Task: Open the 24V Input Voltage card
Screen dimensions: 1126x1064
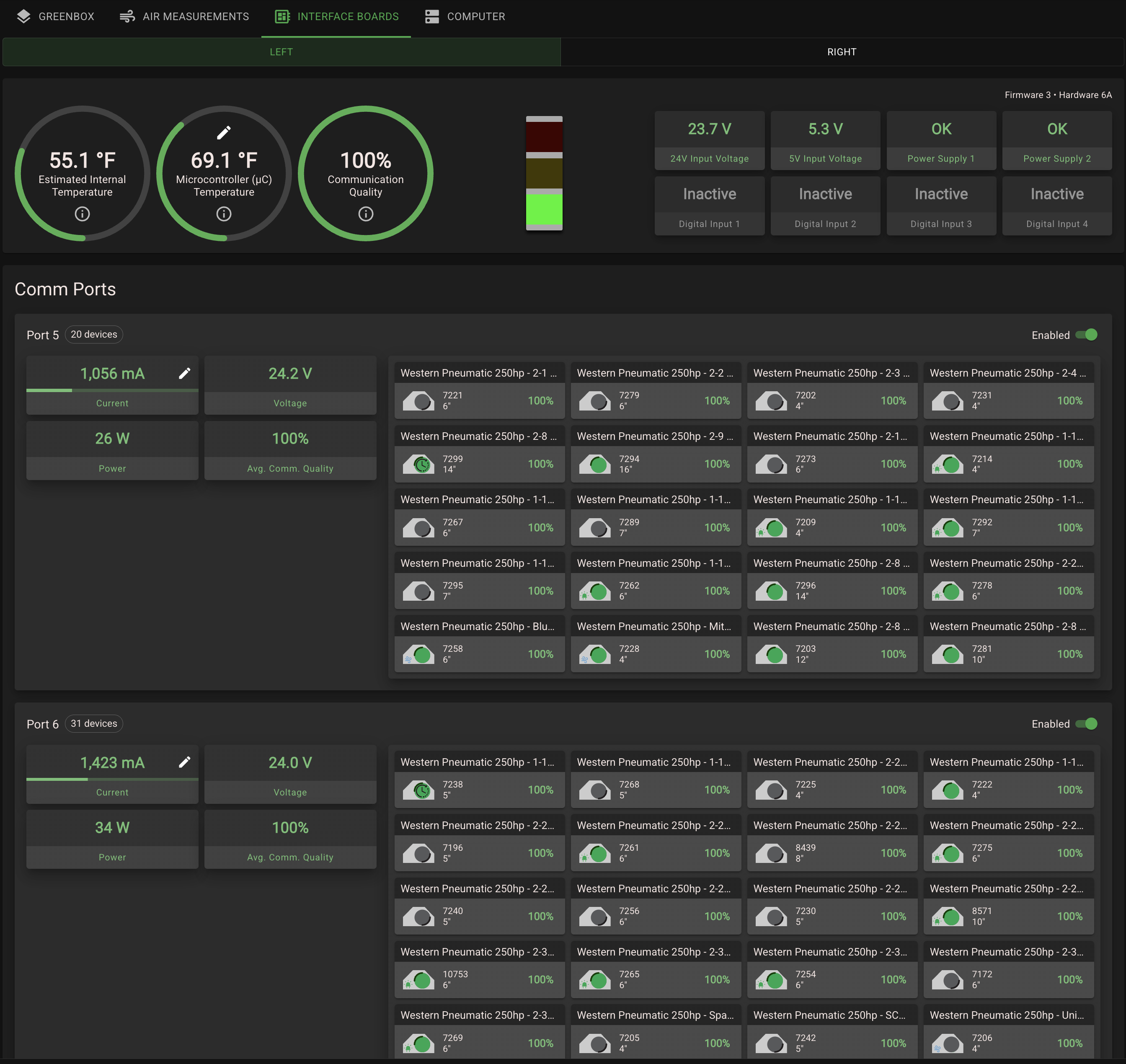Action: (x=709, y=141)
